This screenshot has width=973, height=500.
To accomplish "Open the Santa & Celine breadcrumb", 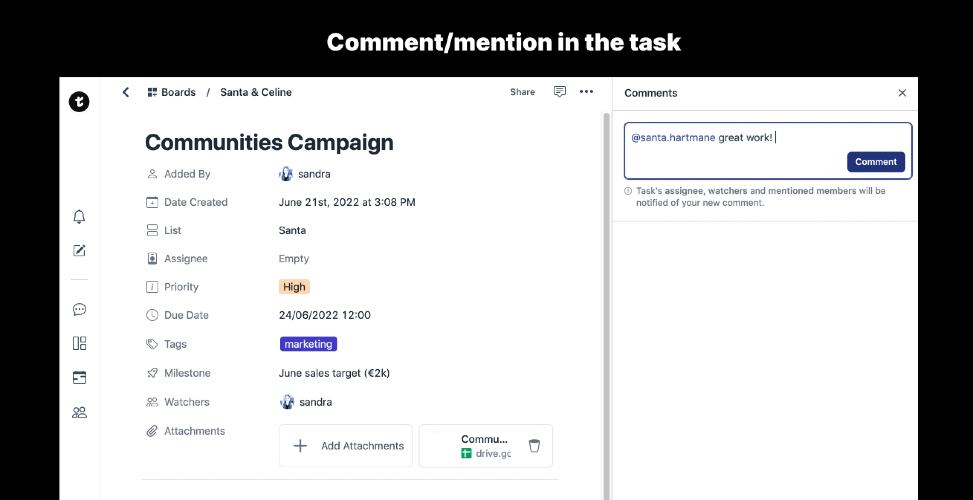I will point(256,92).
